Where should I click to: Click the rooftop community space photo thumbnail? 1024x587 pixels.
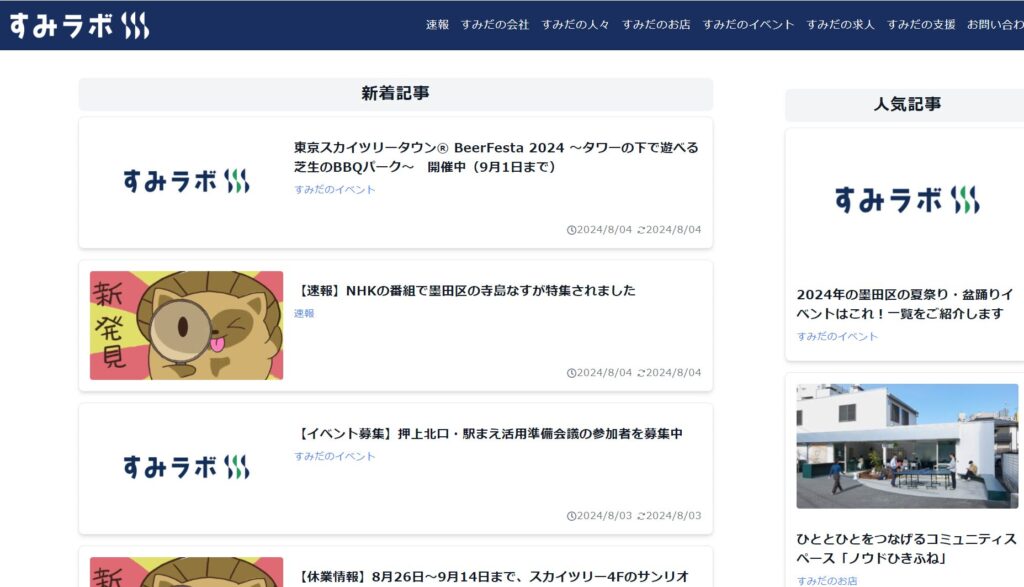[907, 446]
